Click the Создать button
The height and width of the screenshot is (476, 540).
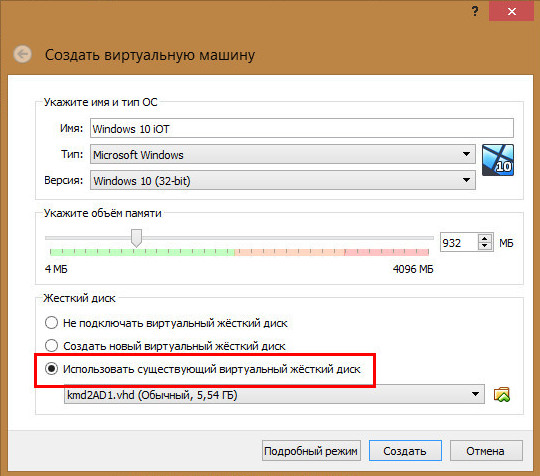[x=405, y=451]
